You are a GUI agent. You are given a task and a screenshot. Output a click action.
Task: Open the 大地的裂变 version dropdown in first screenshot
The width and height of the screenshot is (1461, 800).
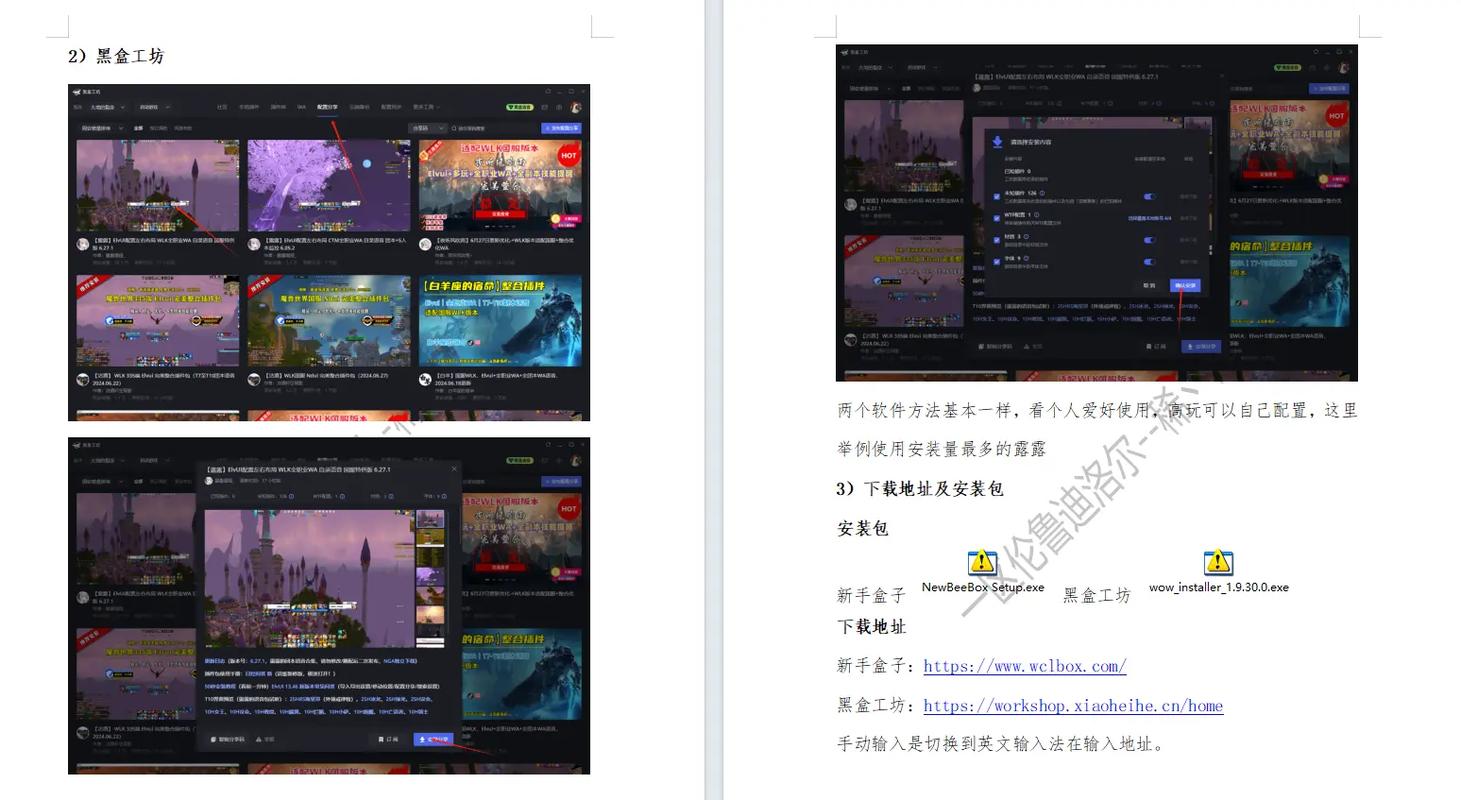pyautogui.click(x=108, y=107)
